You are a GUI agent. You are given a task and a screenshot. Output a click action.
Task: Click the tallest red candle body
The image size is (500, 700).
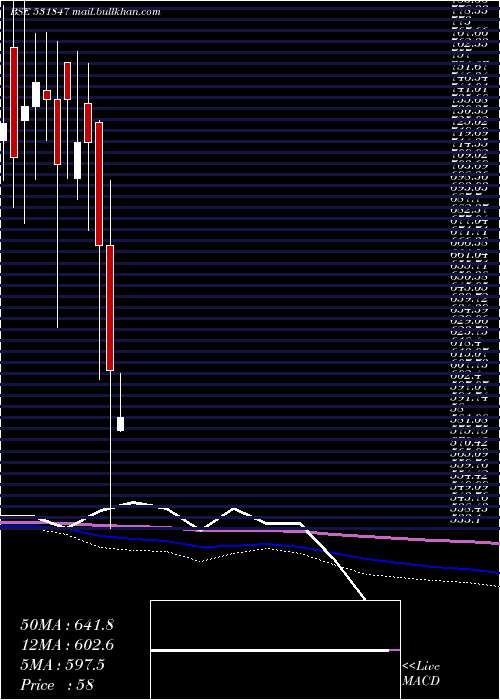coord(110,308)
